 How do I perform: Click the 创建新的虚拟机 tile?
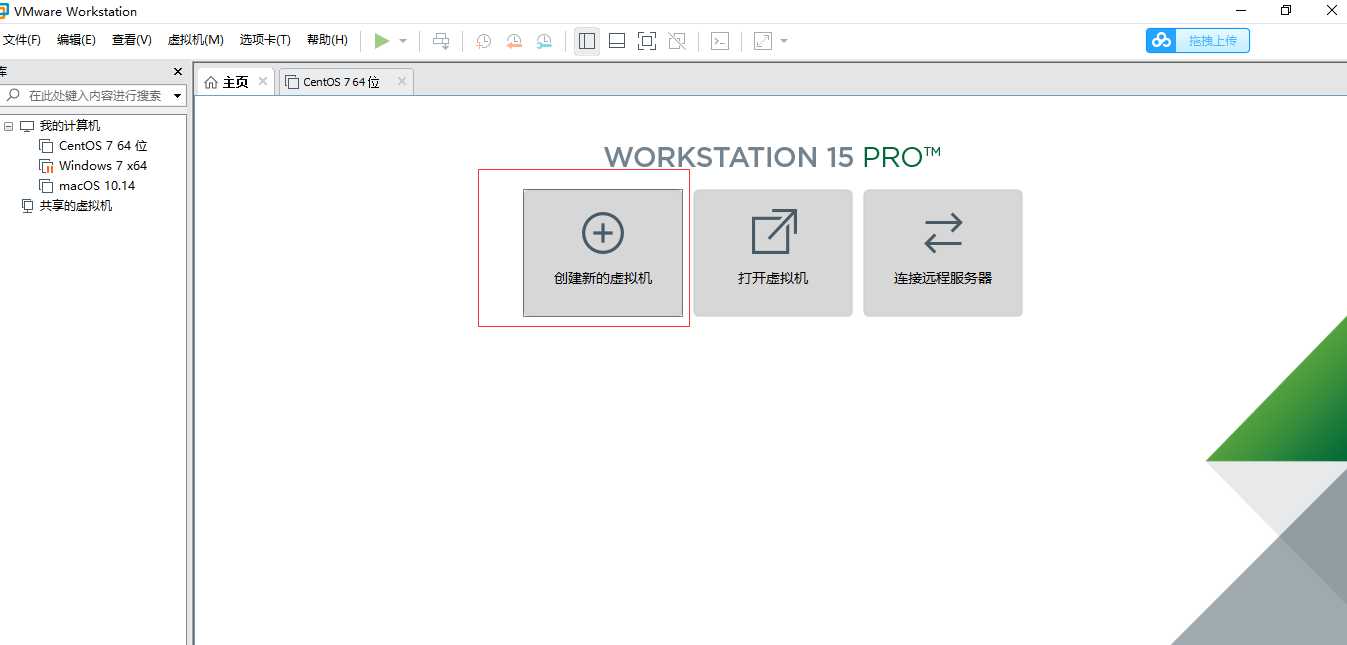[x=603, y=253]
